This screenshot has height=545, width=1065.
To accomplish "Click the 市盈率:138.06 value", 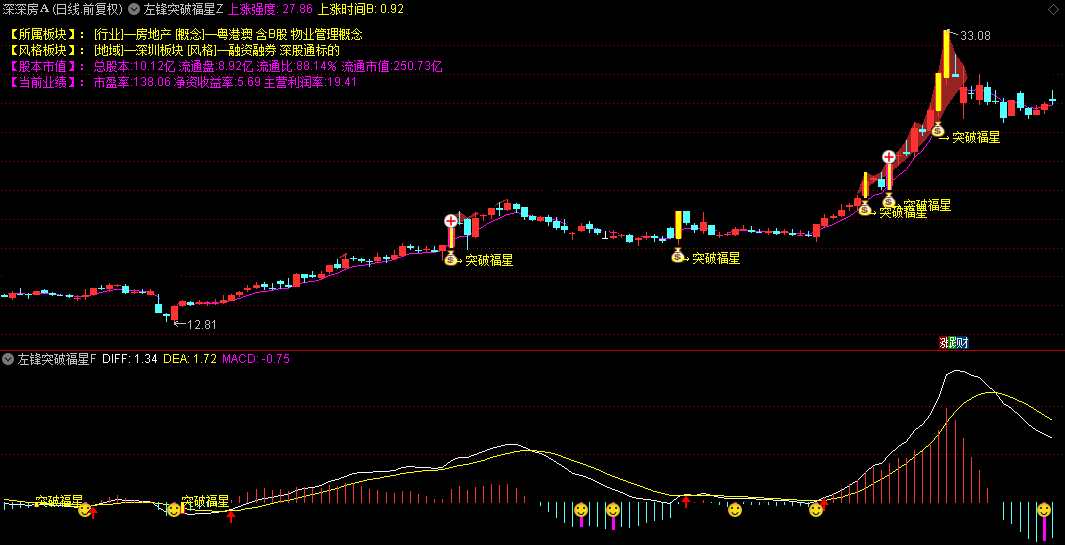I will [x=132, y=82].
